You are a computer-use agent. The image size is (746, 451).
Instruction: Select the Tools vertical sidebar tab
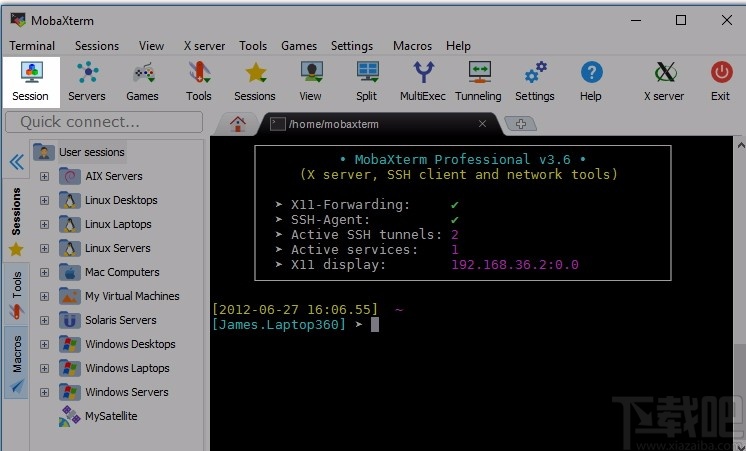point(16,294)
